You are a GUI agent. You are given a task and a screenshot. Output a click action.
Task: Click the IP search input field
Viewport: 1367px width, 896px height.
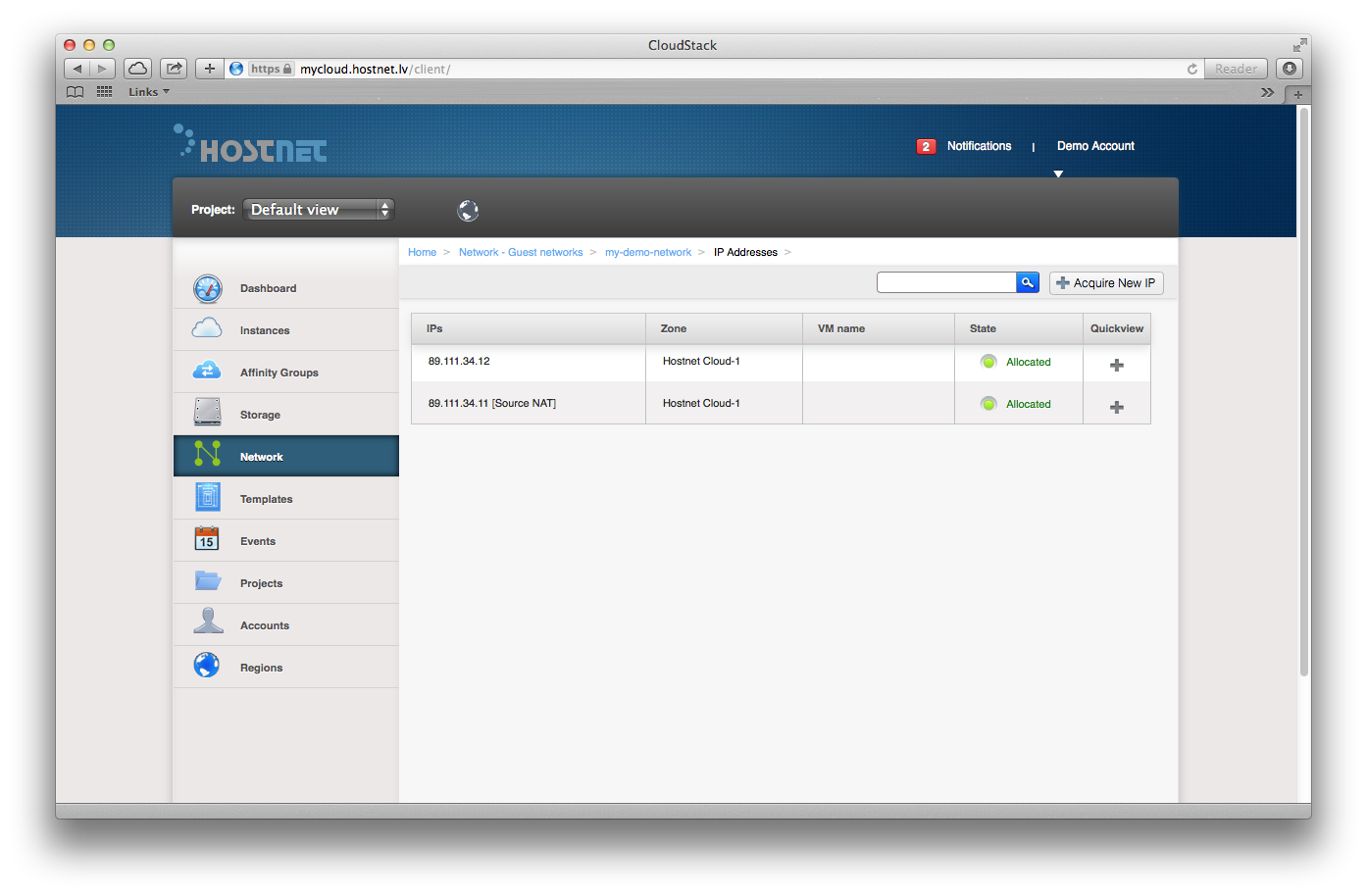click(x=945, y=282)
